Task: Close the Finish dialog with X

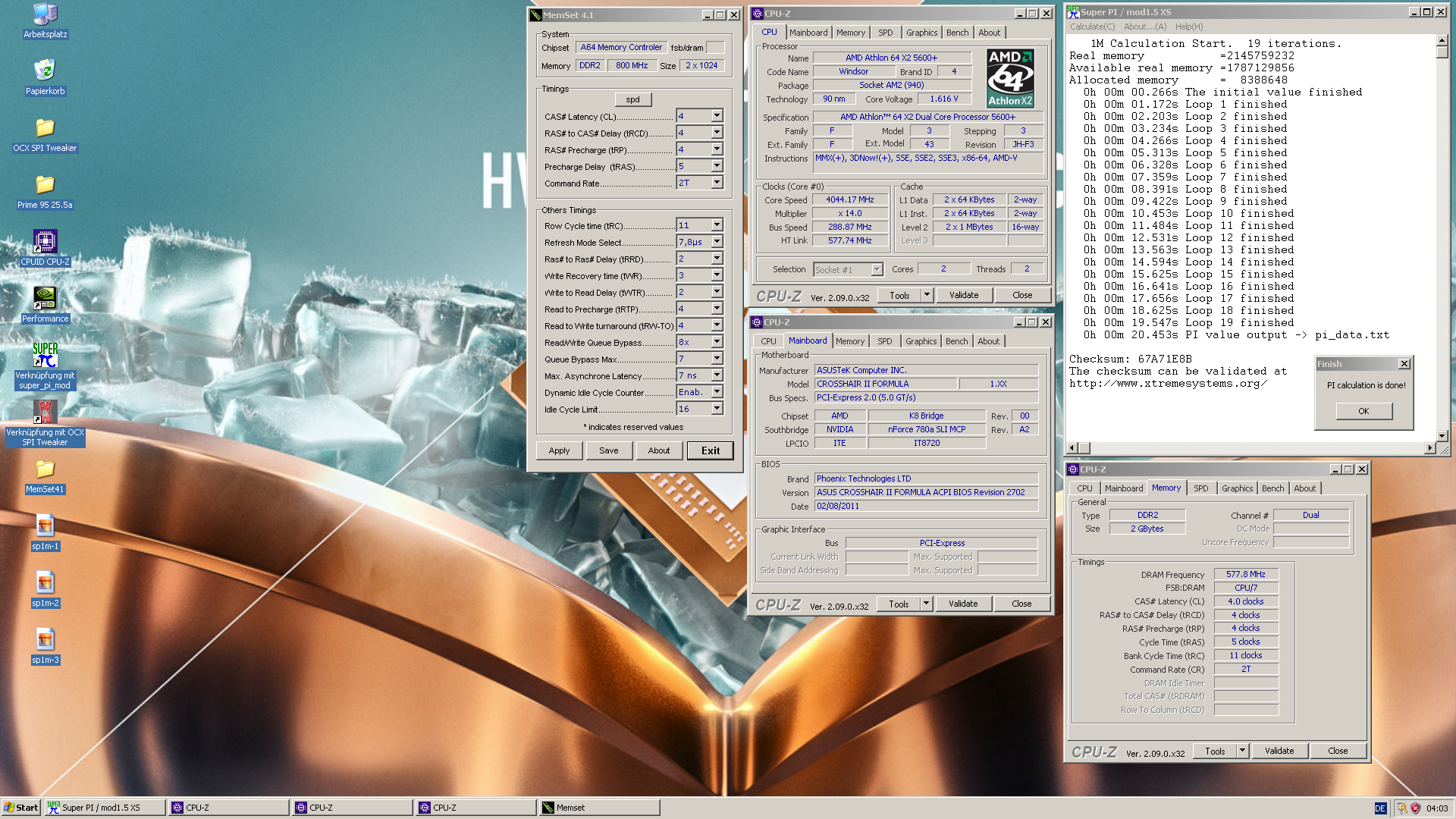Action: (x=1404, y=364)
